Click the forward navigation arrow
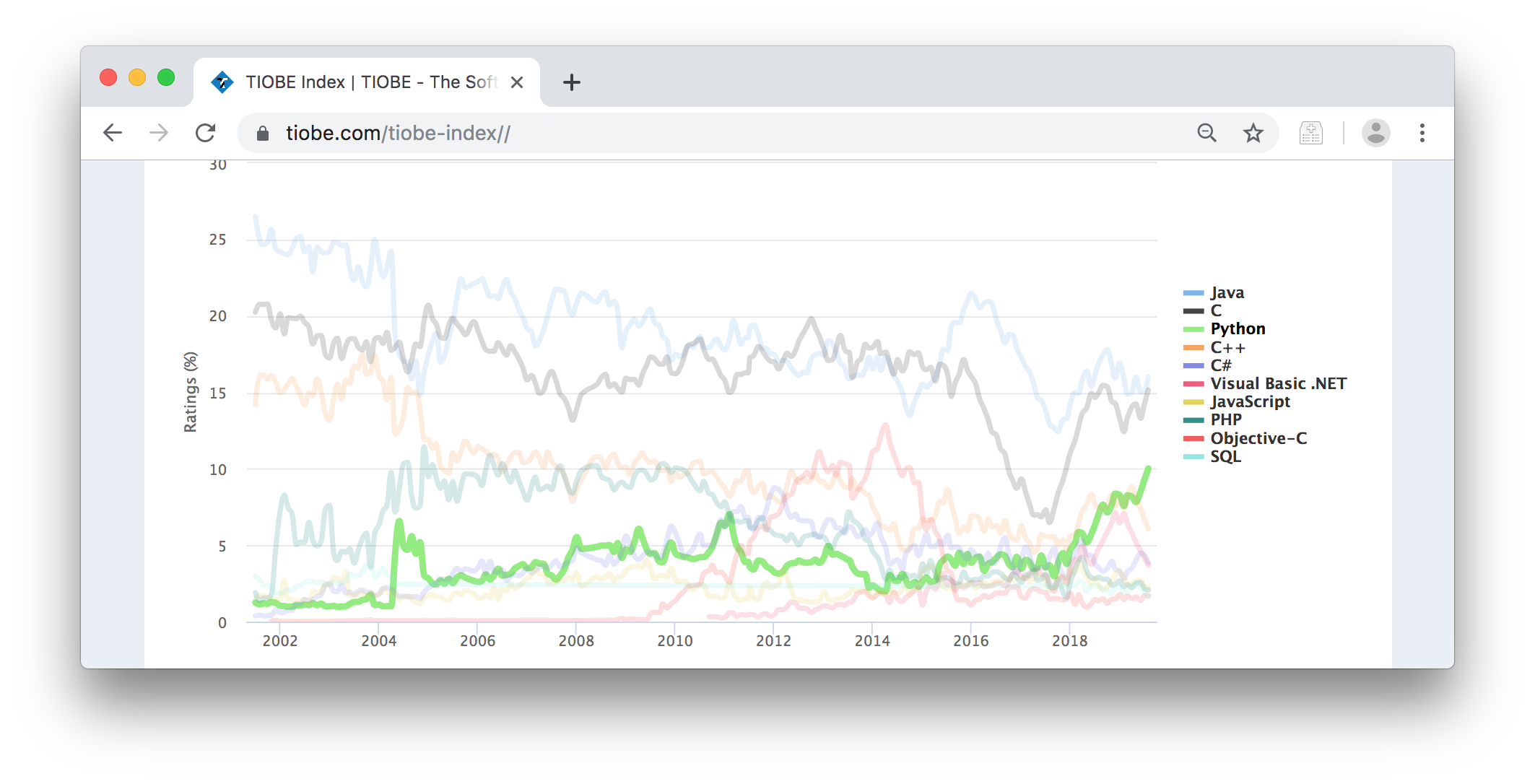The image size is (1535, 784). click(159, 133)
